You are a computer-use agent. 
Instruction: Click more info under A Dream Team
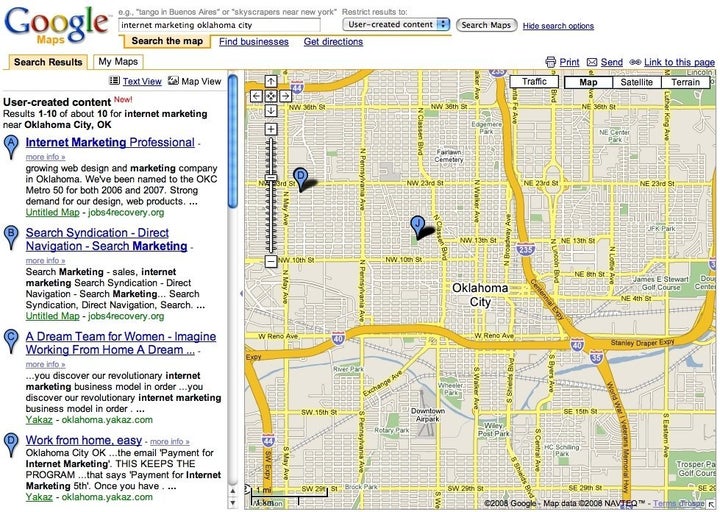(45, 365)
